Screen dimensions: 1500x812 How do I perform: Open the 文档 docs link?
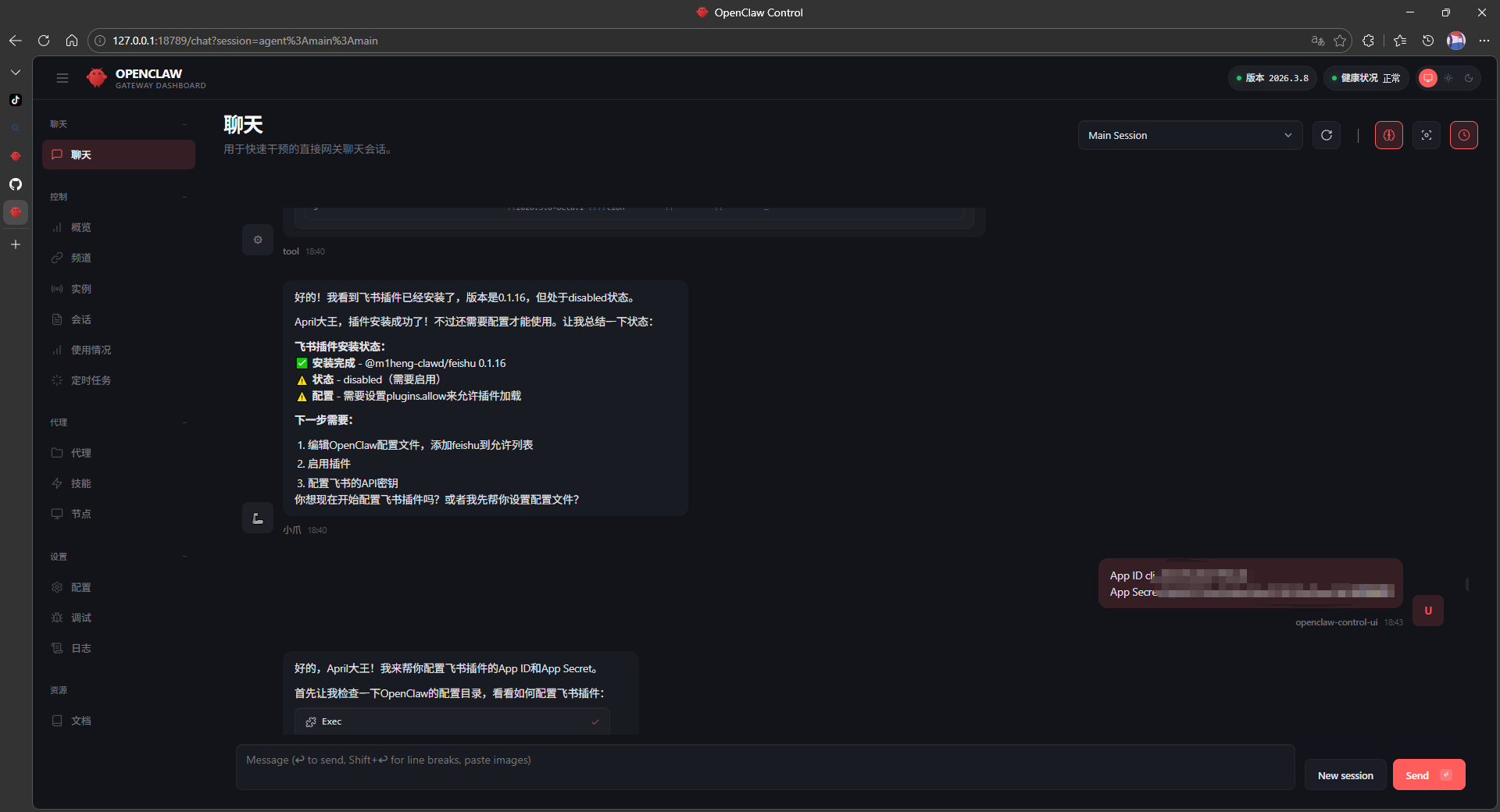point(119,721)
